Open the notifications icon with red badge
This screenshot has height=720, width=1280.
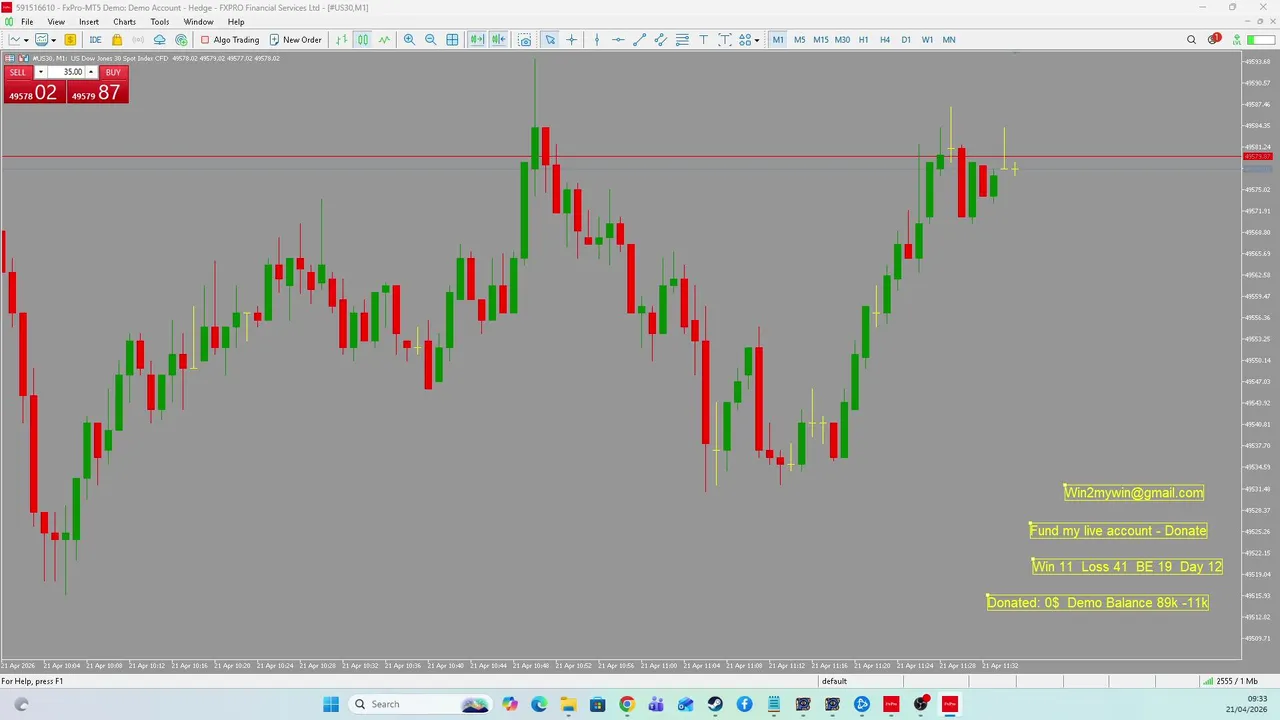1213,40
